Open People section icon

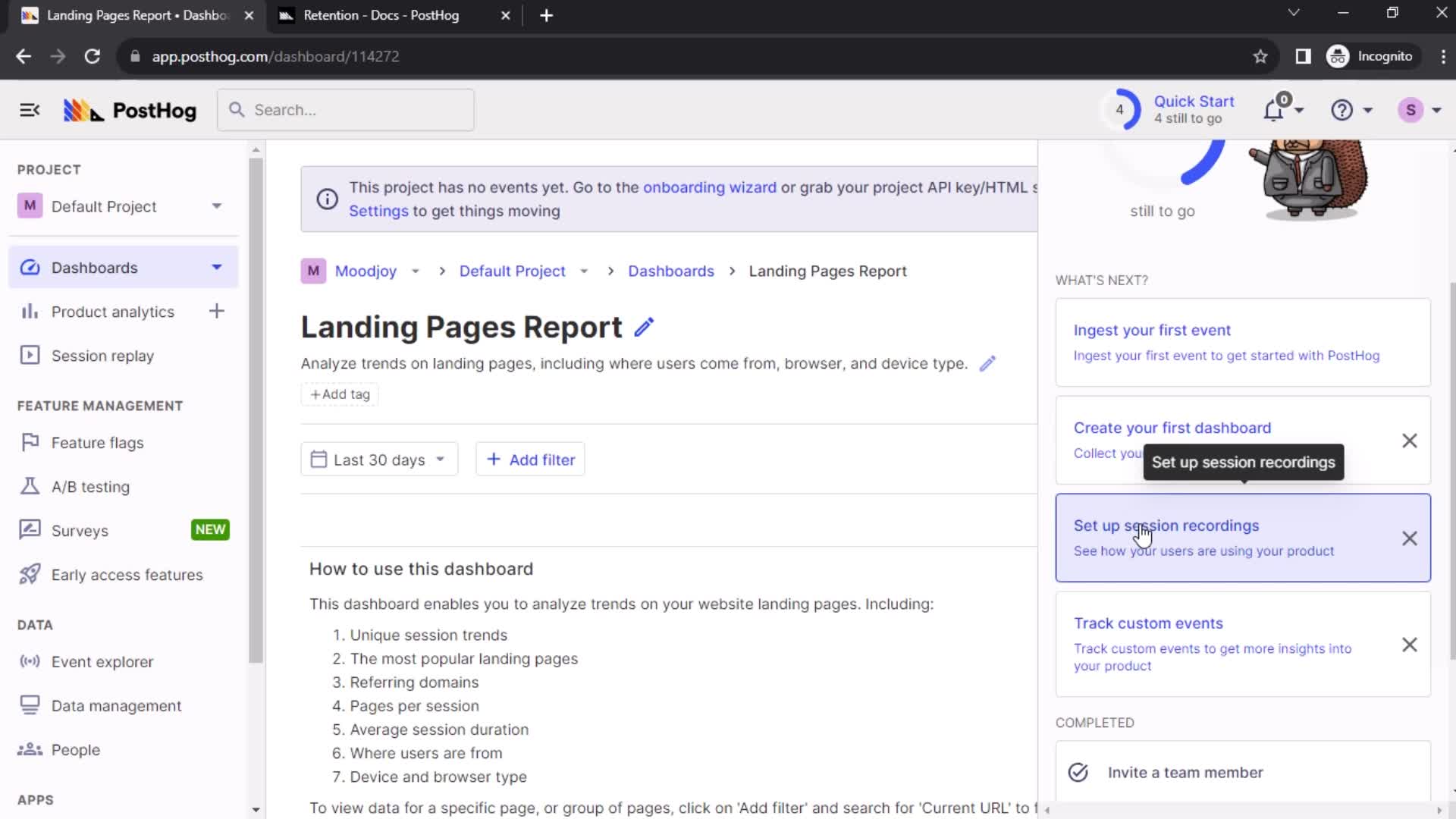[x=28, y=749]
